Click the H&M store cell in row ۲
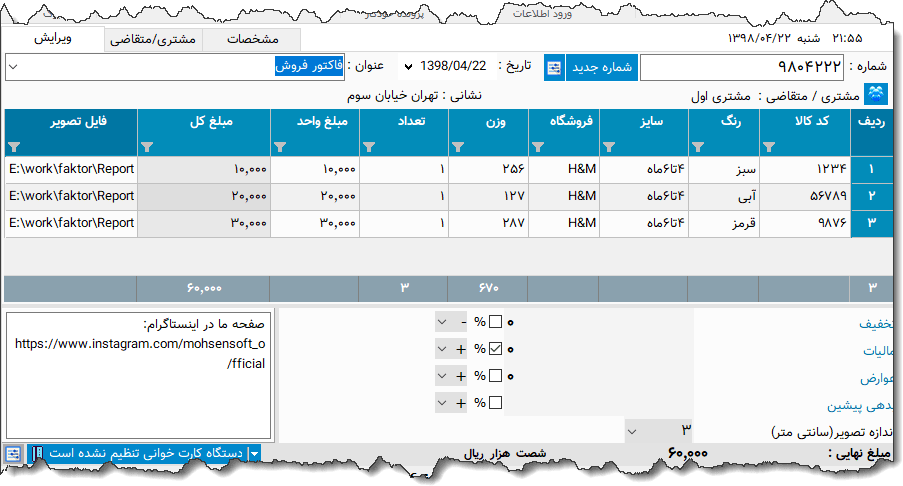Screen dimensions: 903x486 click(564, 196)
